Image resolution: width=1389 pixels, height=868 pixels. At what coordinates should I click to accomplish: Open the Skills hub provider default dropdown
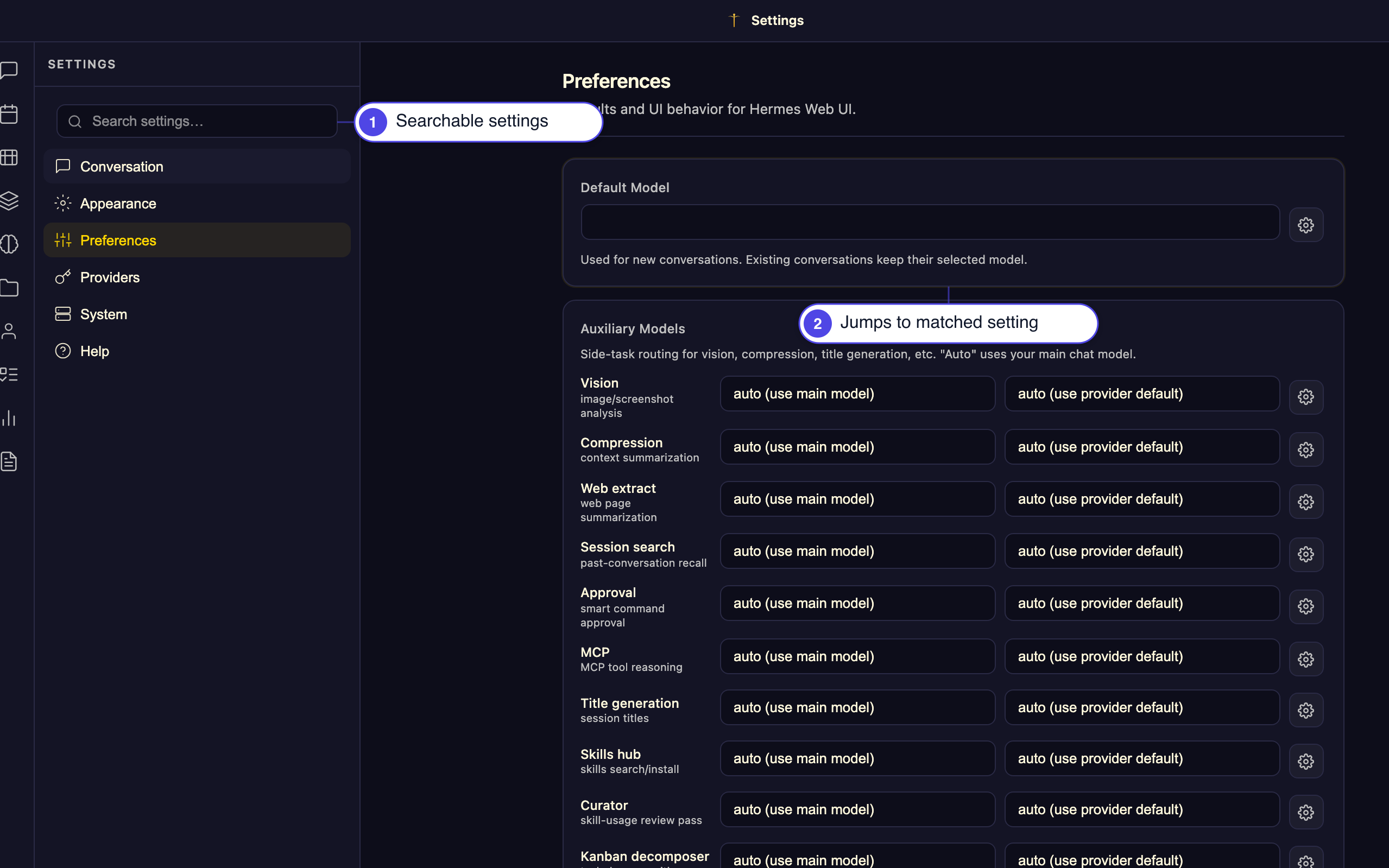click(x=1141, y=758)
